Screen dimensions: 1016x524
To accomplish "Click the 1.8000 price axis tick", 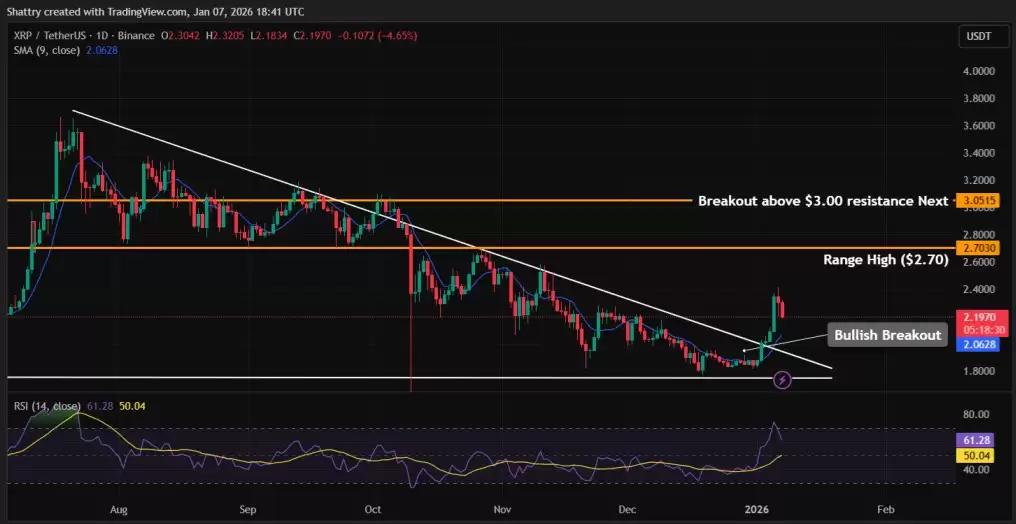I will point(978,371).
